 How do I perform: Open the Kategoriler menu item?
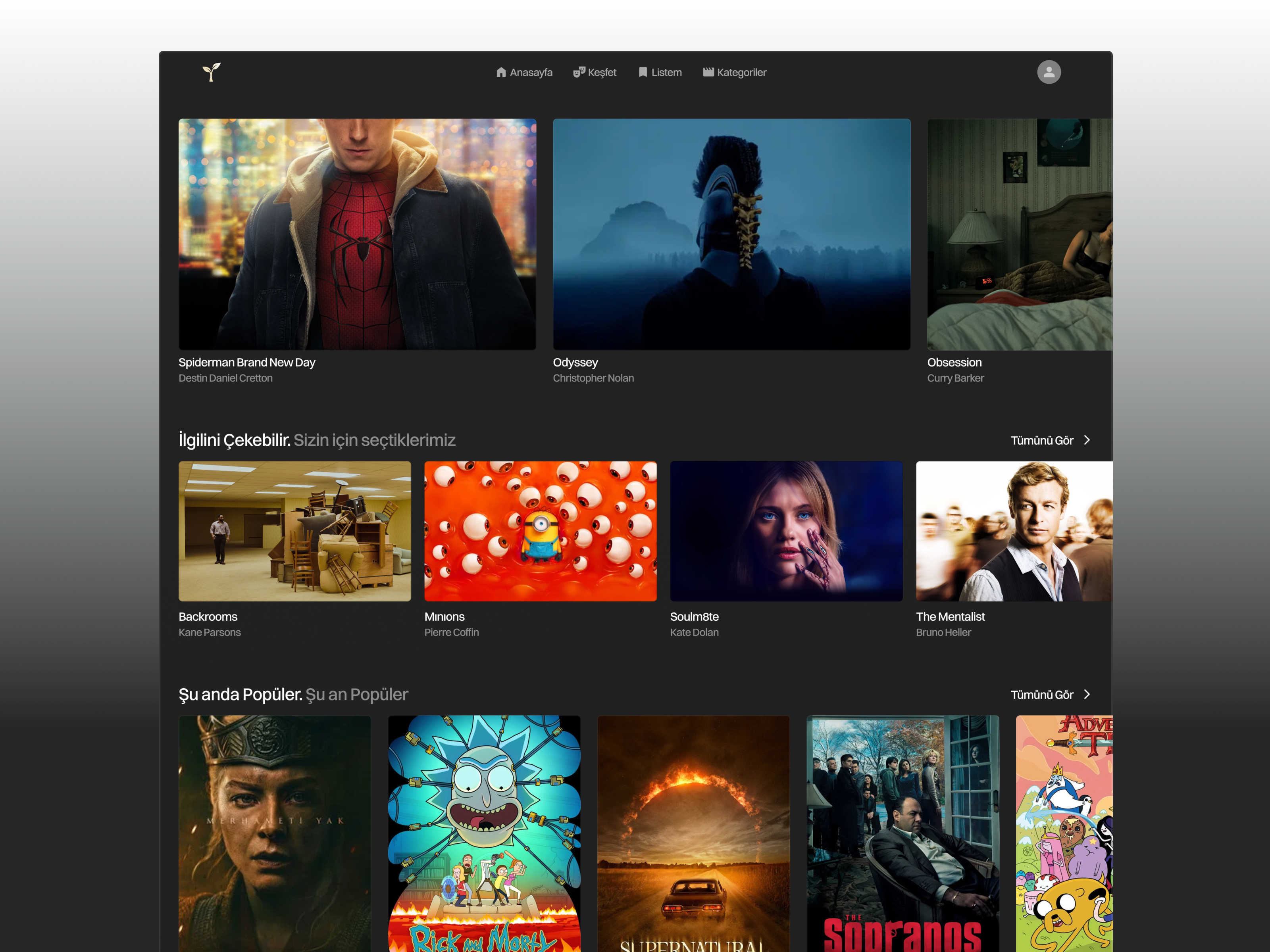click(x=735, y=72)
